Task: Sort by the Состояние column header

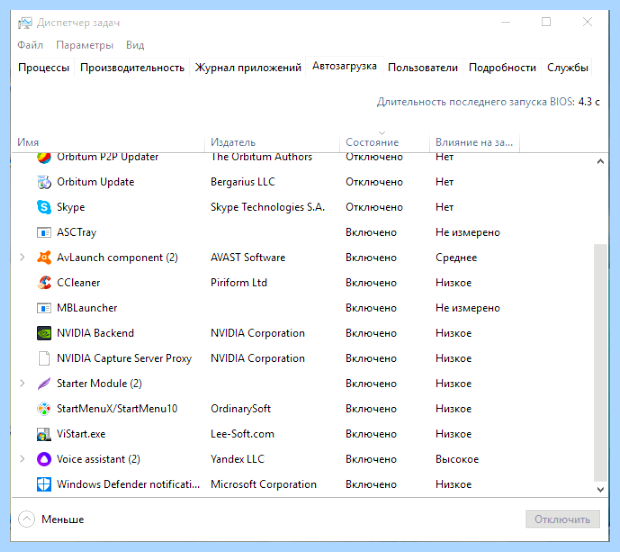Action: pyautogui.click(x=384, y=142)
